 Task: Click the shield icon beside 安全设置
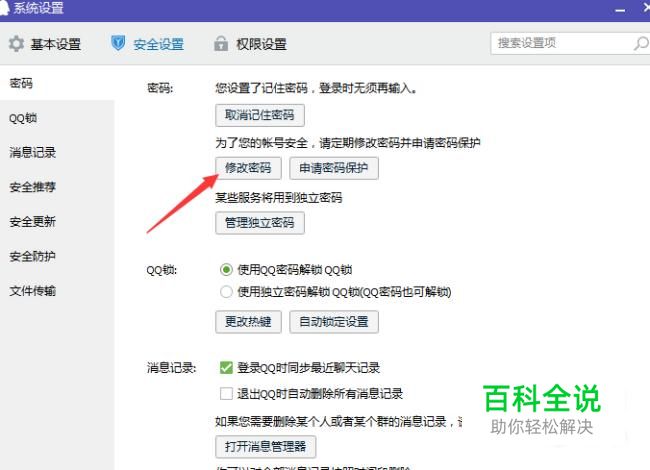[x=118, y=43]
